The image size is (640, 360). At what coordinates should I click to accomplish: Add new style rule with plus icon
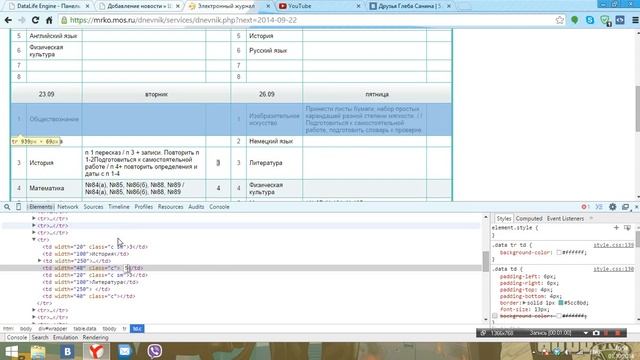pos(616,227)
